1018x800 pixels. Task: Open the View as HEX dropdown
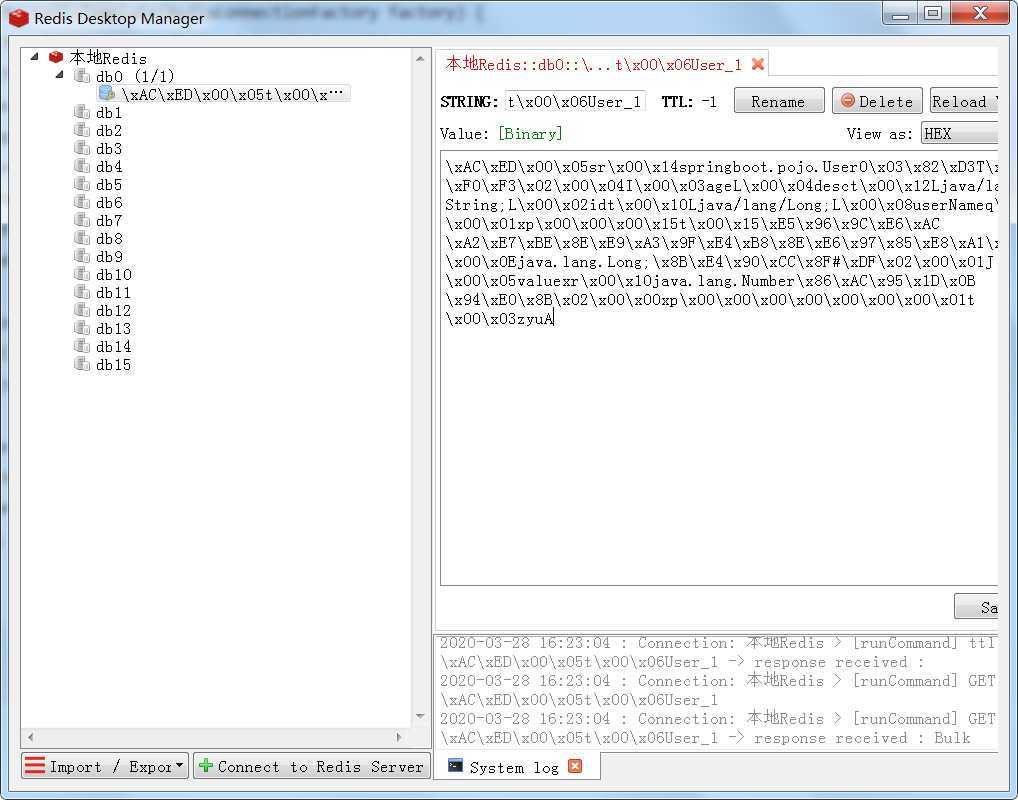959,134
